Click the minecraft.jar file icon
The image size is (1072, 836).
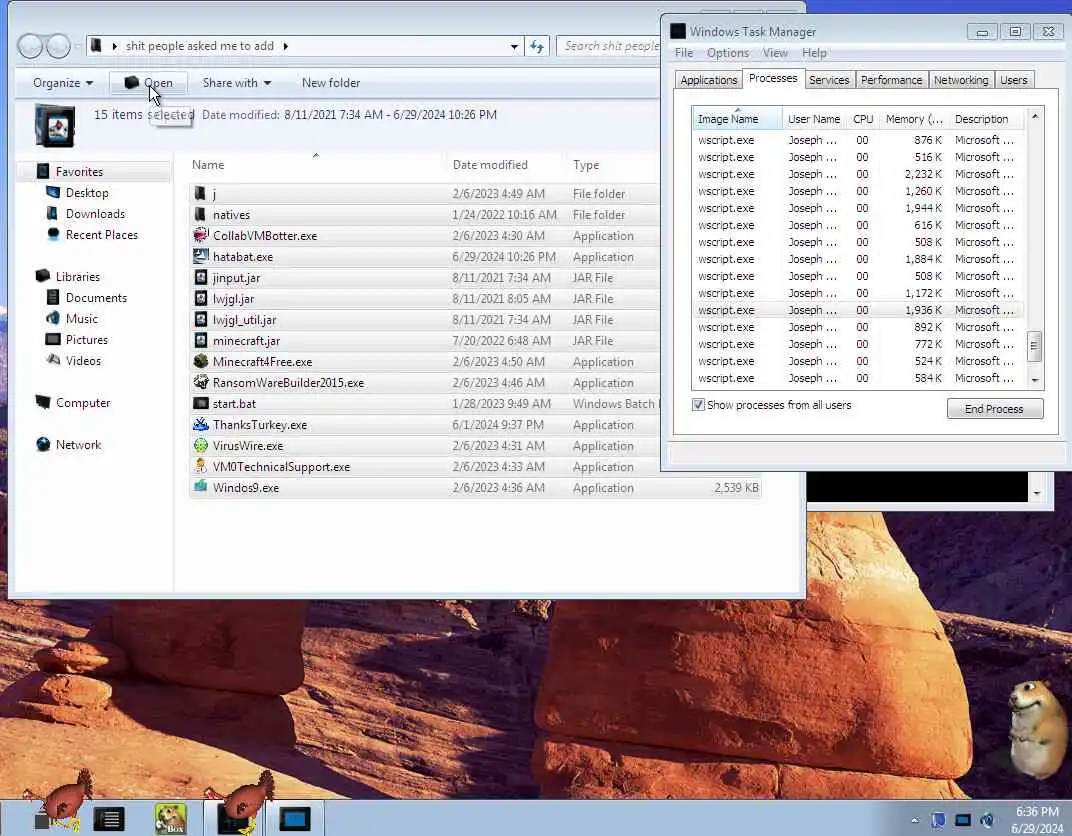[200, 340]
